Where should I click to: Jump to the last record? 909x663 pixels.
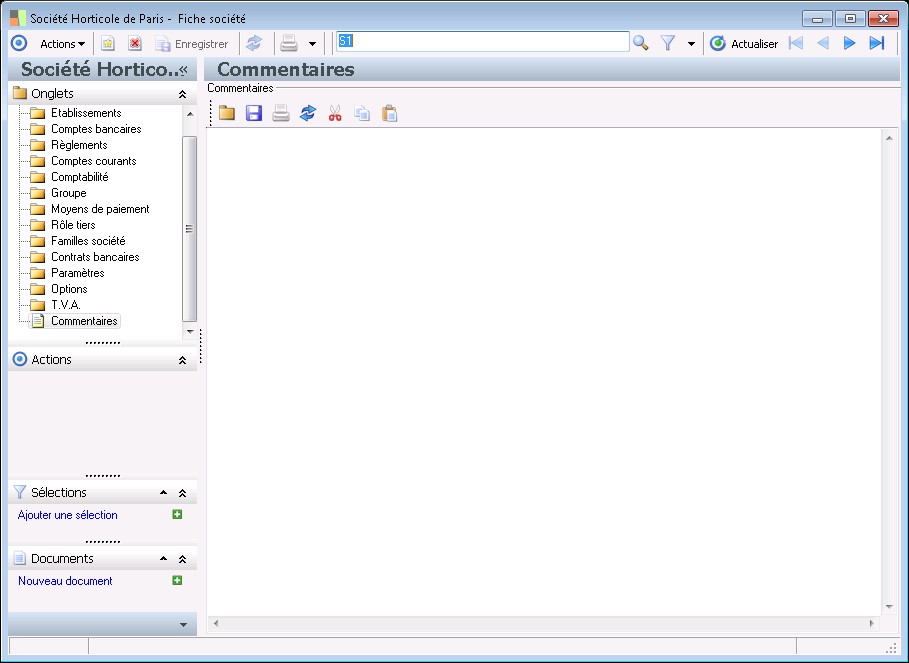(877, 43)
